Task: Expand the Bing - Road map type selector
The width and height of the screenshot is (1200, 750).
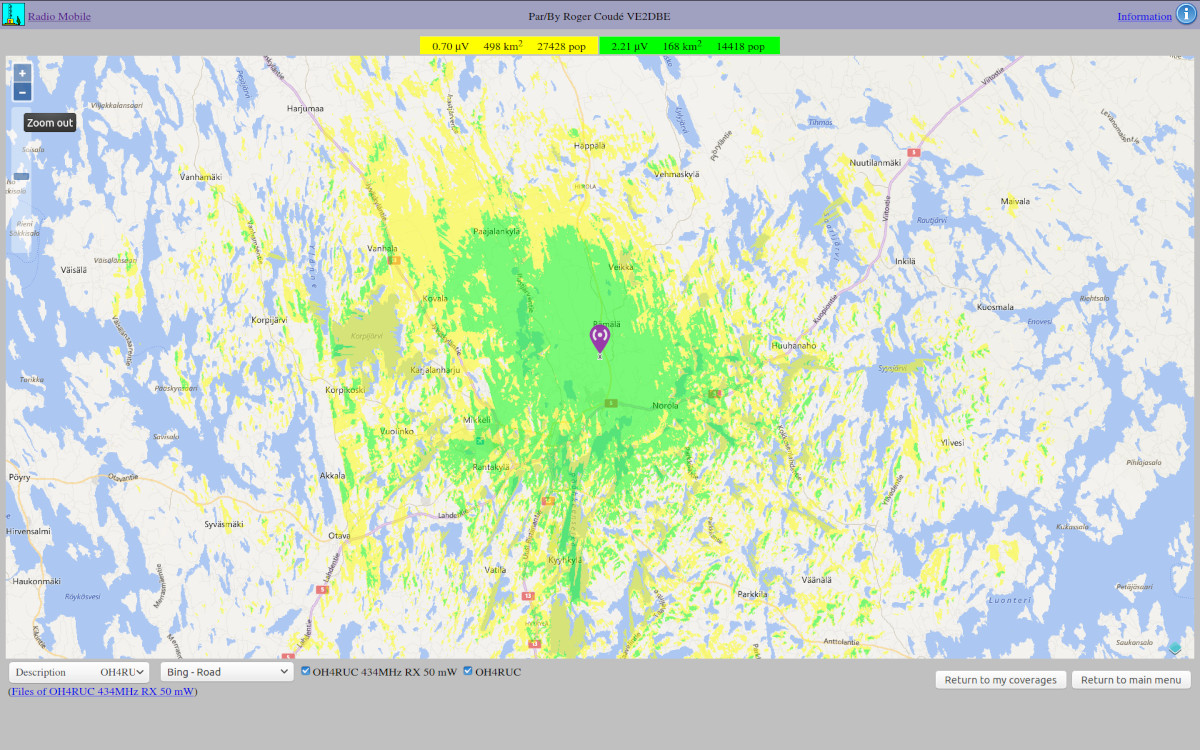Action: [x=226, y=672]
